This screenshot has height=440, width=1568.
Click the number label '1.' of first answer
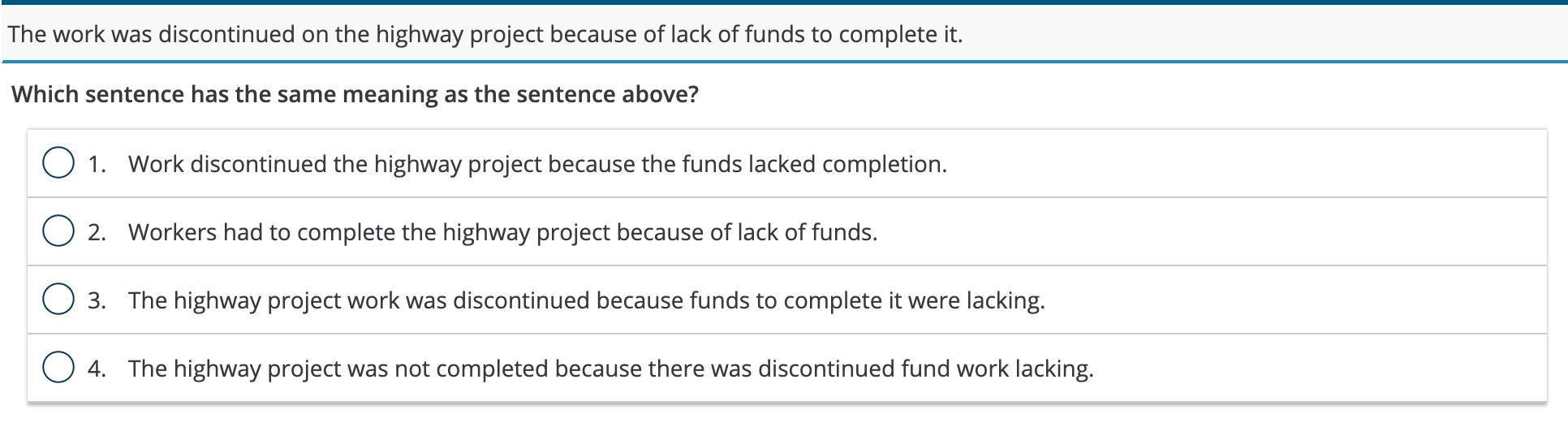tap(97, 164)
